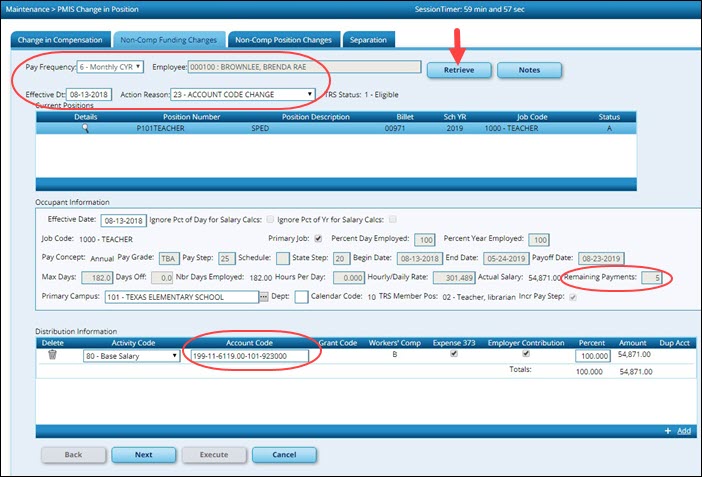Go to the Separation tab

[x=368, y=39]
